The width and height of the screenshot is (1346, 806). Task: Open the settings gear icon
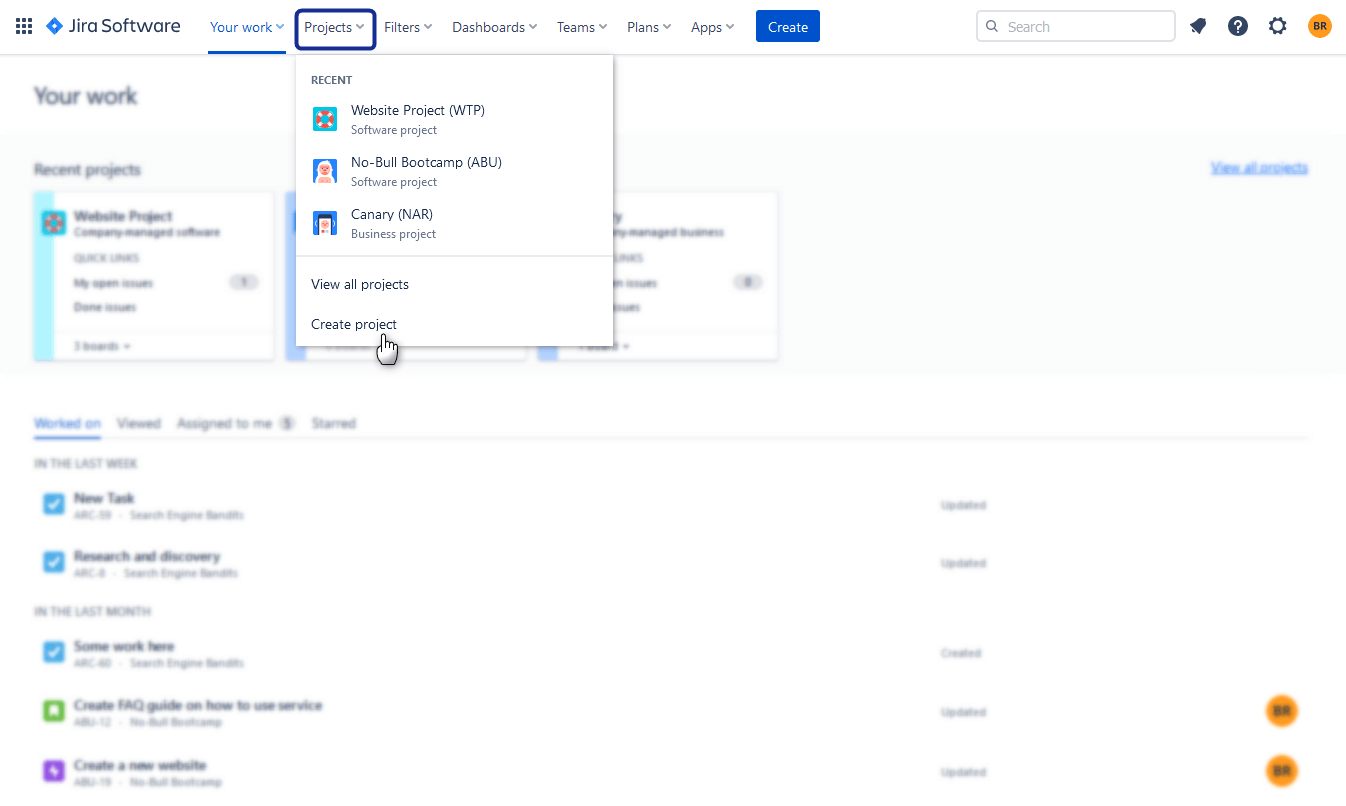tap(1278, 27)
